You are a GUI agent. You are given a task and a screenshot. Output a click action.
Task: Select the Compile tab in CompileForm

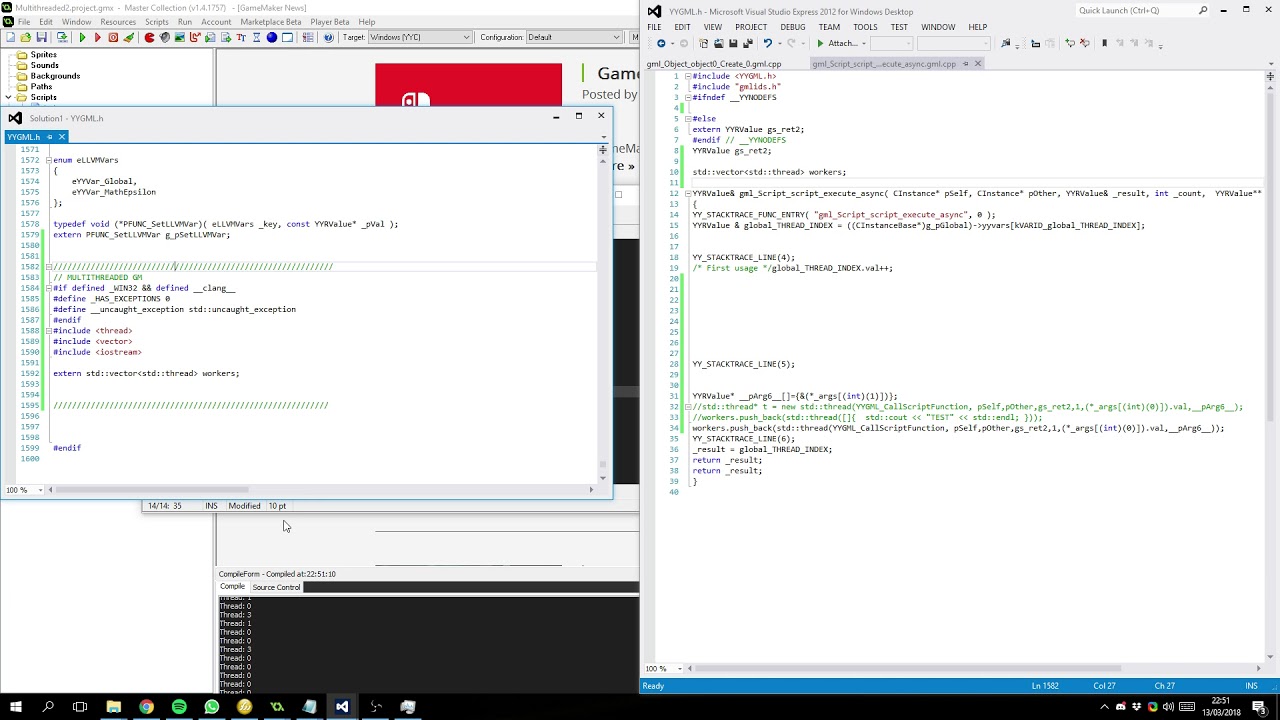click(x=232, y=587)
